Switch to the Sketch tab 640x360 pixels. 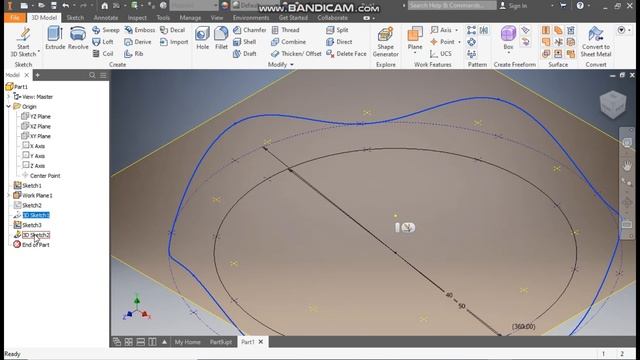click(75, 18)
